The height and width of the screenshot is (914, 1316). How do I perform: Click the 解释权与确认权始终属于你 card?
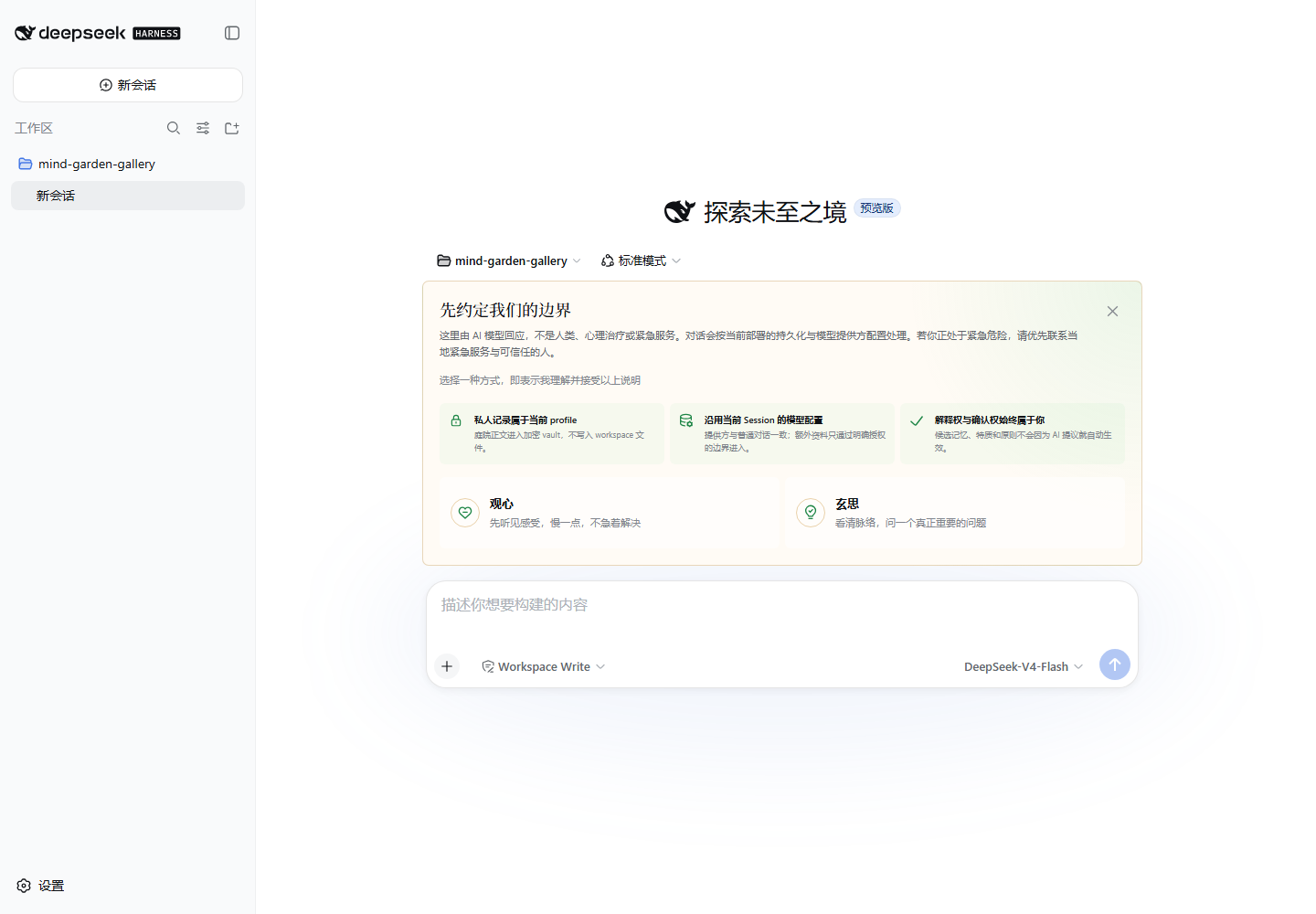click(x=1013, y=434)
